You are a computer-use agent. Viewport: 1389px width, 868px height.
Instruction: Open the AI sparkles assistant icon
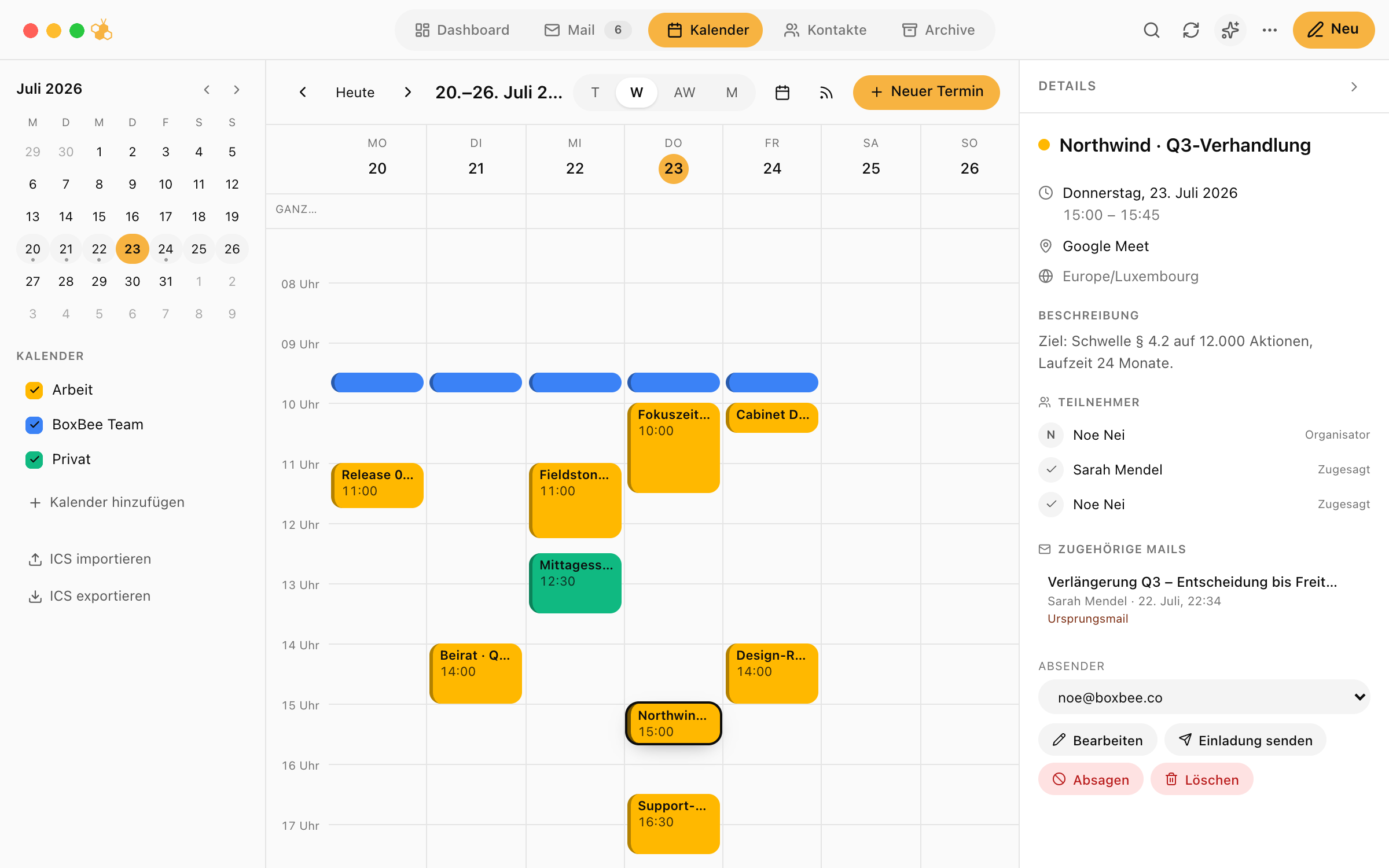coord(1230,30)
